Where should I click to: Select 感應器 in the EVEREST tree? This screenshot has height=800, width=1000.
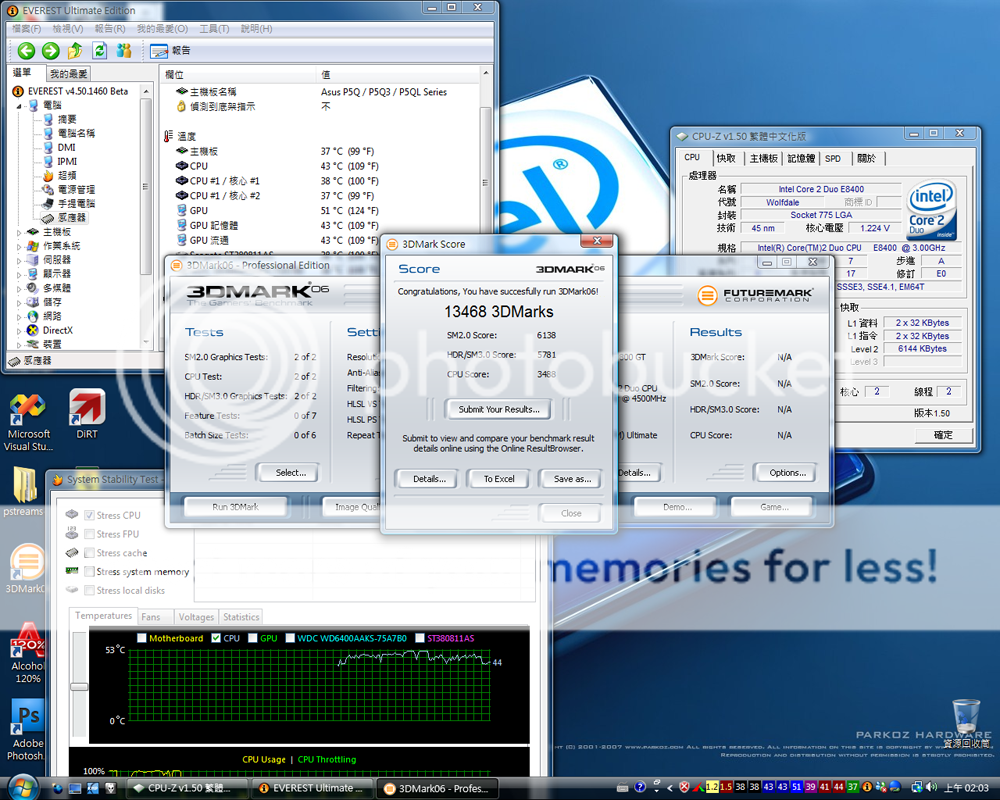[71, 218]
